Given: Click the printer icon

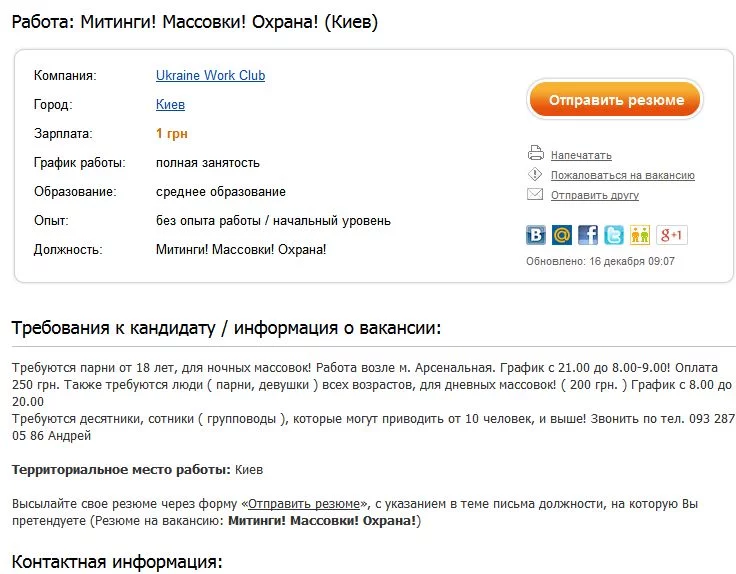Looking at the screenshot, I should pyautogui.click(x=535, y=154).
